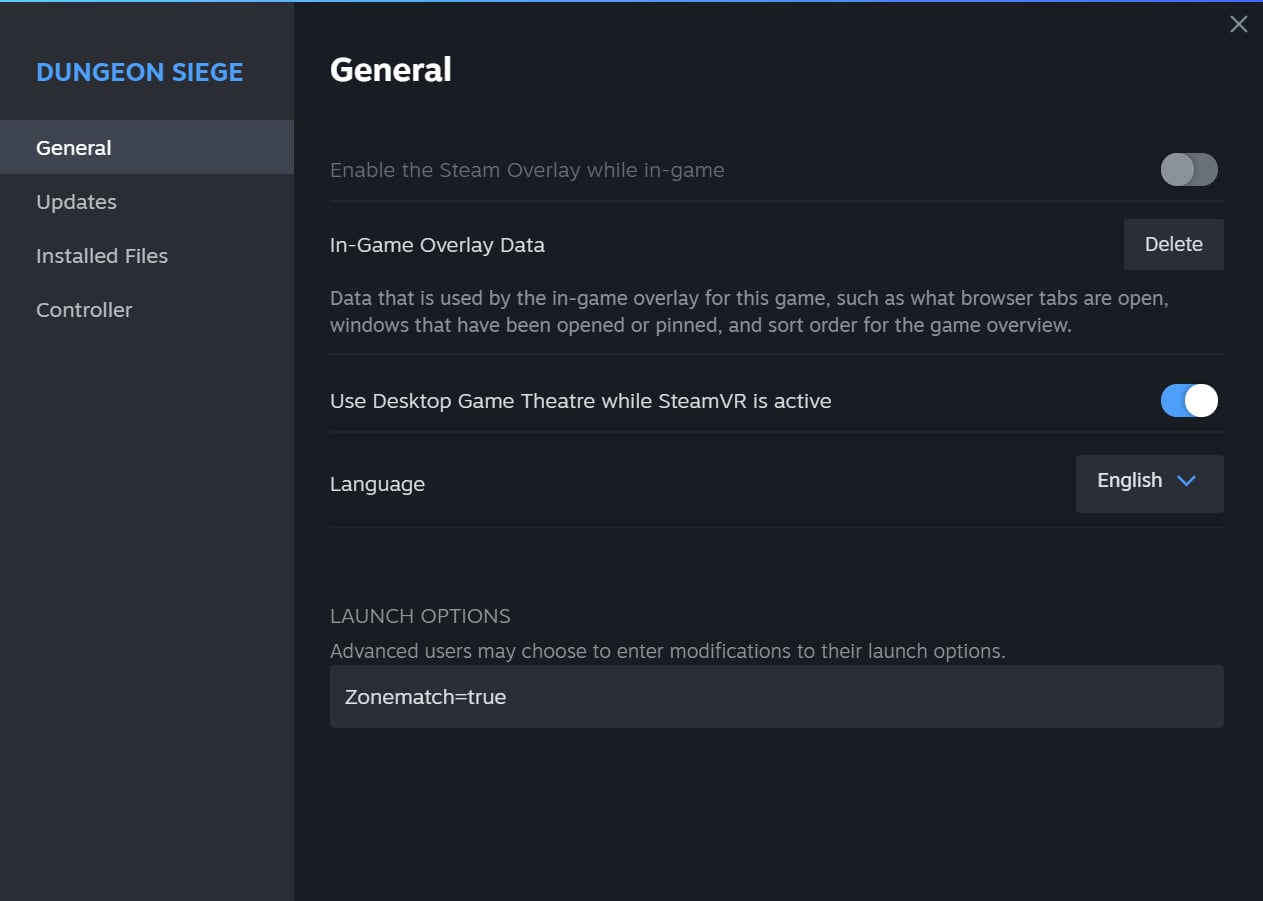Click the General page heading
Viewport: 1263px width, 901px height.
[x=390, y=69]
